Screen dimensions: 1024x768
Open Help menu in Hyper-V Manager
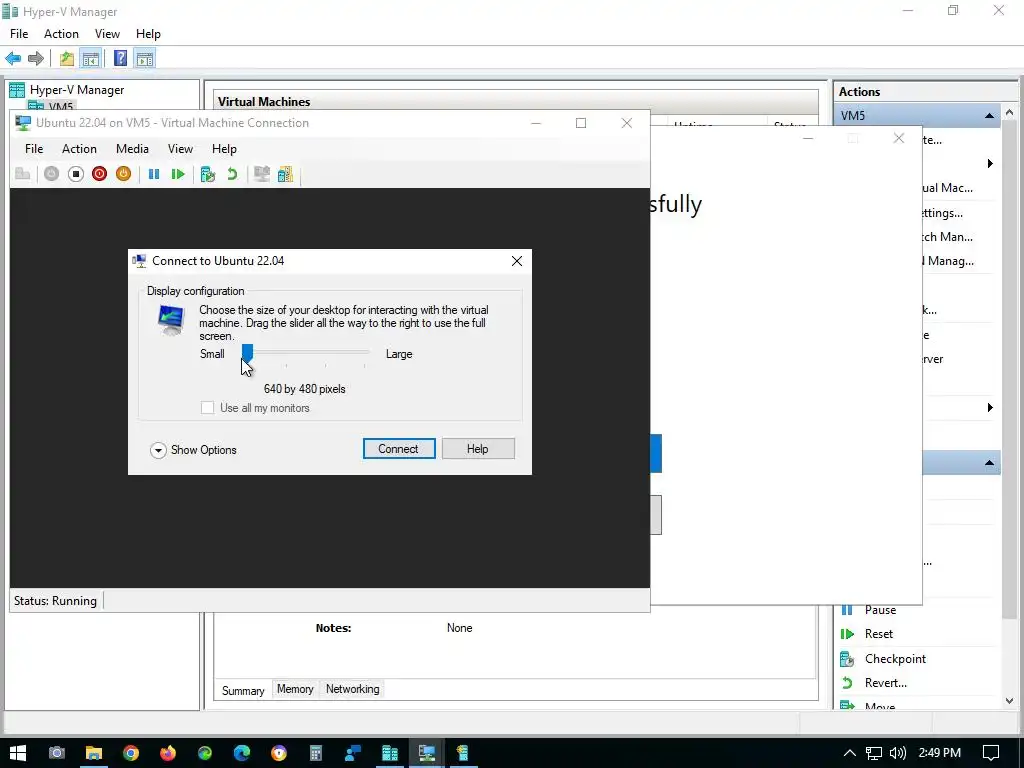point(148,34)
